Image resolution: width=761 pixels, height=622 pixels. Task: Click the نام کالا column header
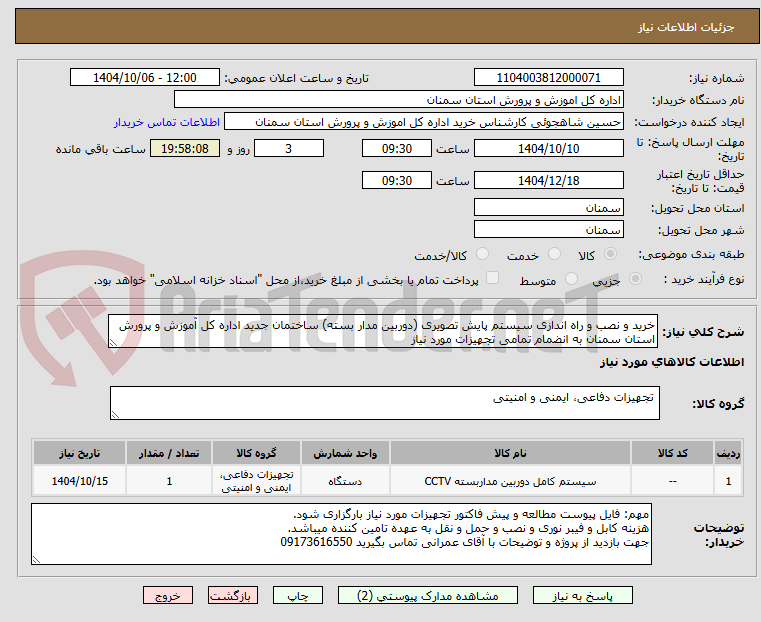pos(510,453)
